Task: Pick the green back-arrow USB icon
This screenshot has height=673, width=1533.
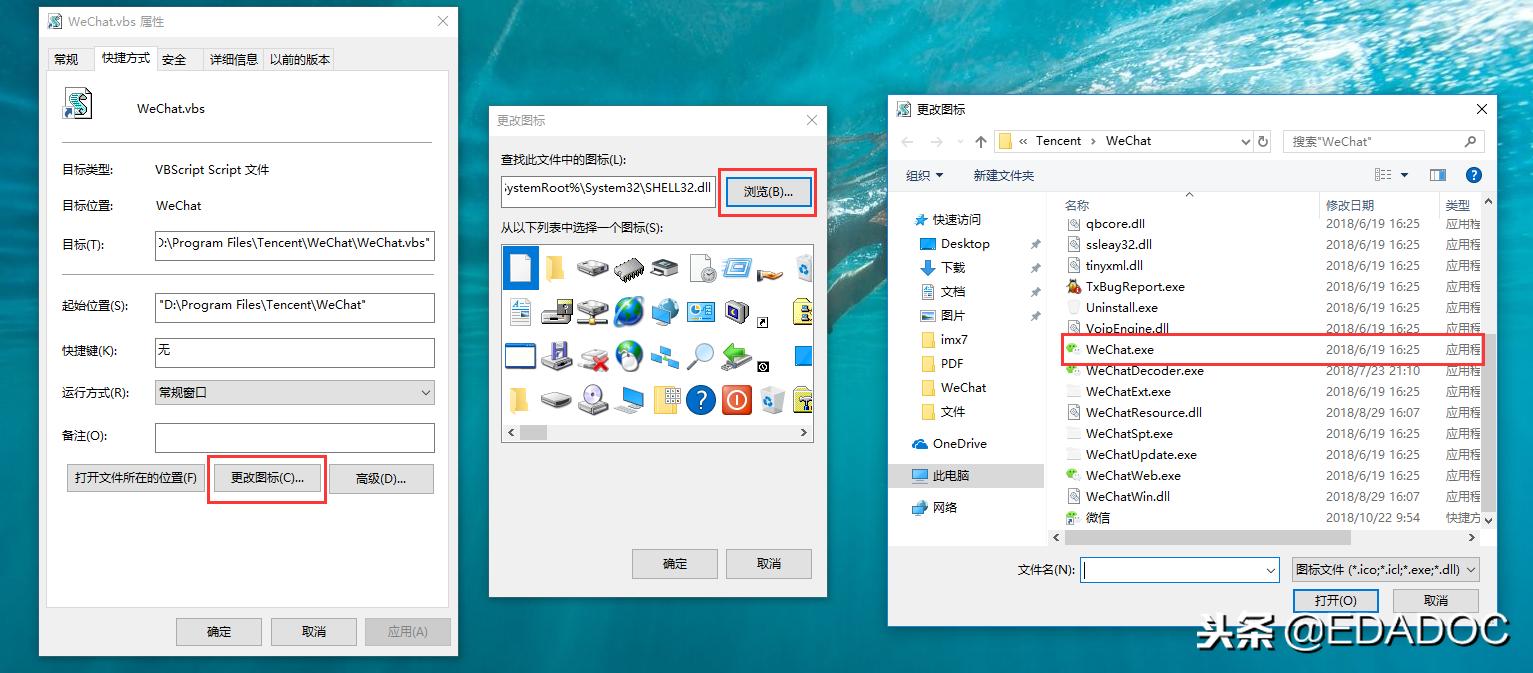Action: point(734,356)
